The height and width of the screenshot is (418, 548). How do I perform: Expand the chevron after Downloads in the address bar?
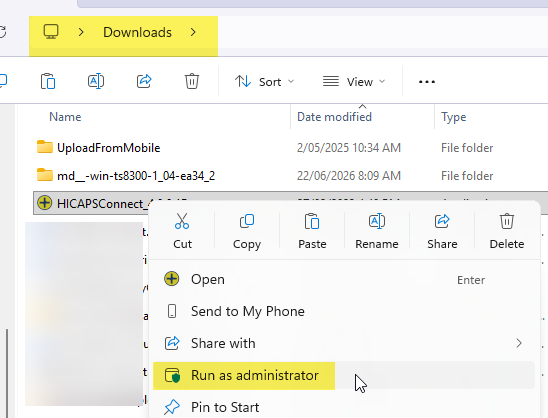point(193,32)
